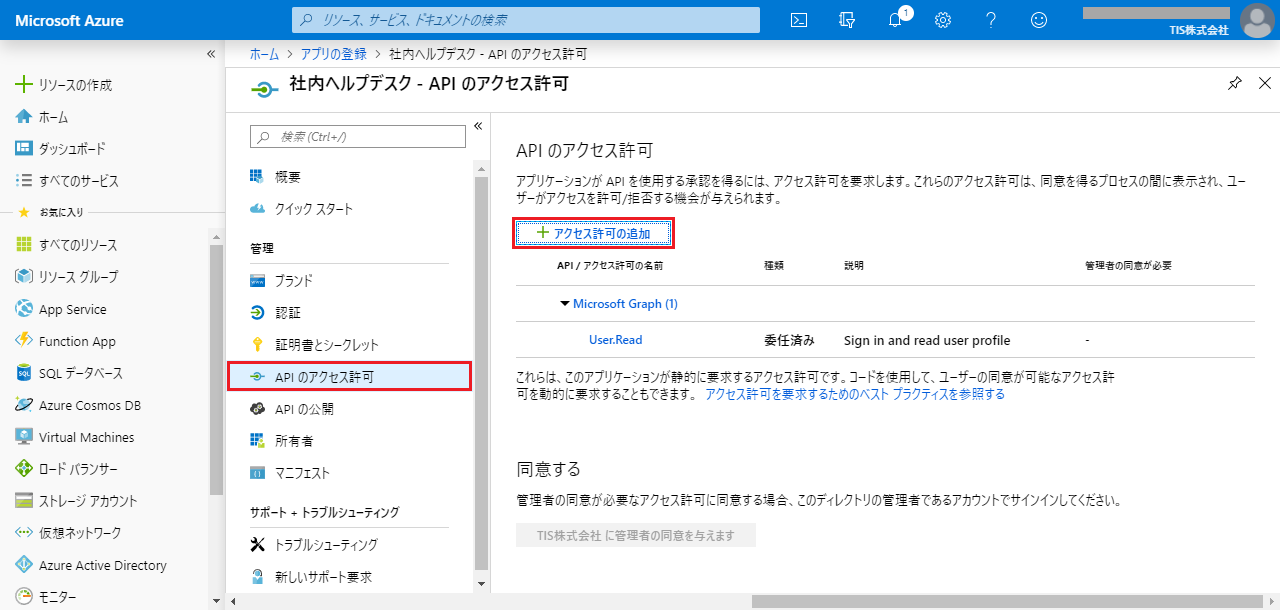Screen dimensions: 1280x610
Task: Collapse the blade resource menu
Action: tap(478, 126)
